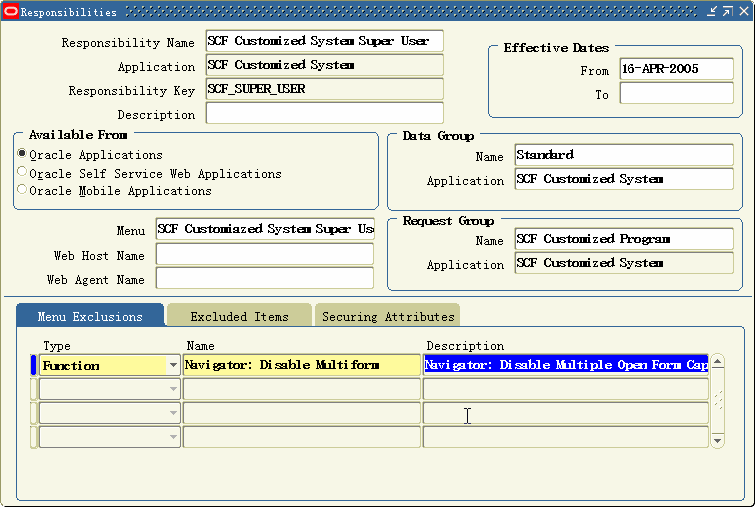Open Type dropdown in third exclusion row
755x507 pixels.
[173, 413]
